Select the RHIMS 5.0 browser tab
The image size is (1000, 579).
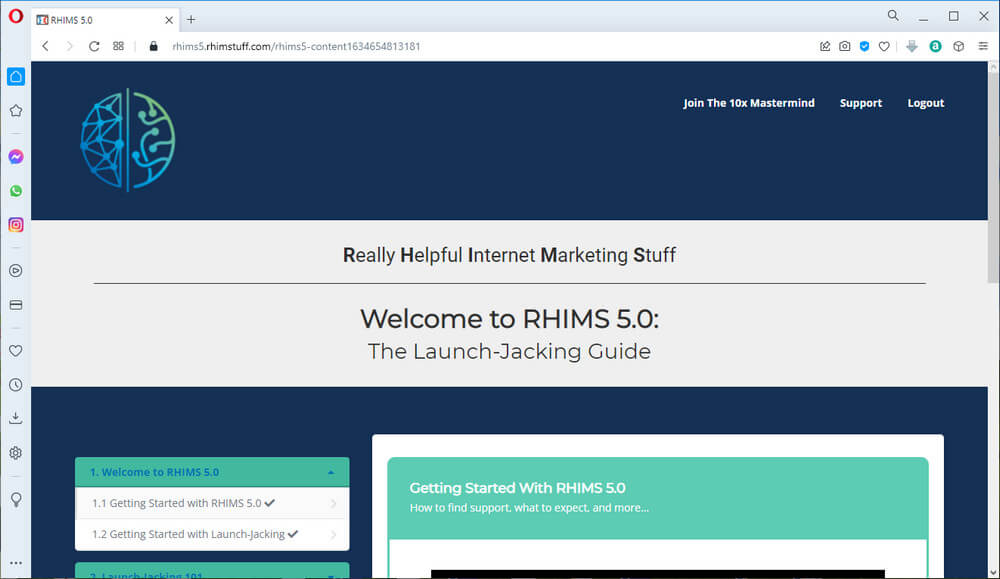click(105, 20)
